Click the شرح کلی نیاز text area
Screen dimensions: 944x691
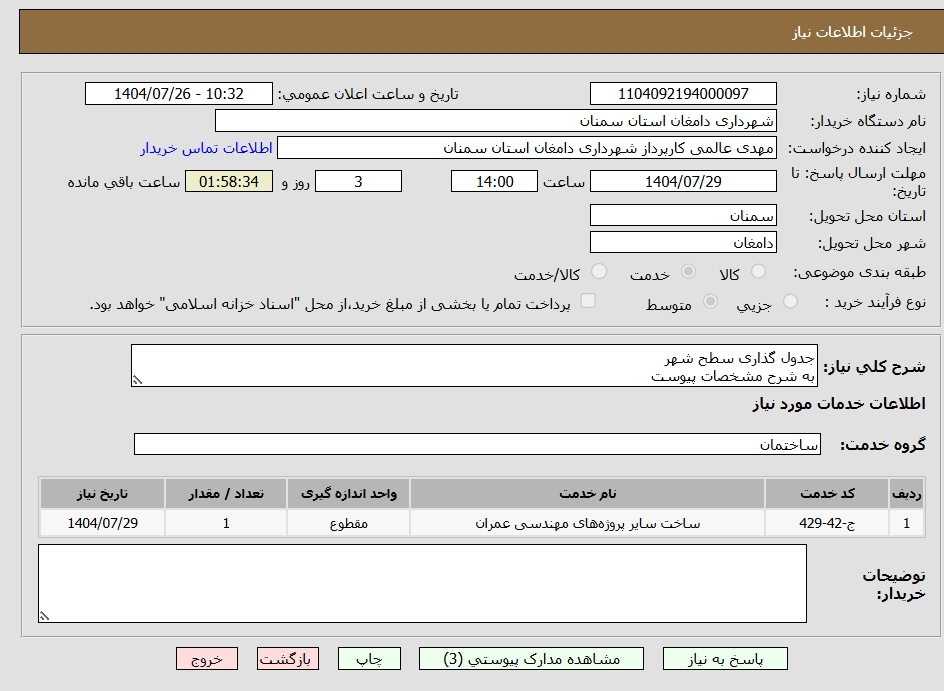coord(474,366)
